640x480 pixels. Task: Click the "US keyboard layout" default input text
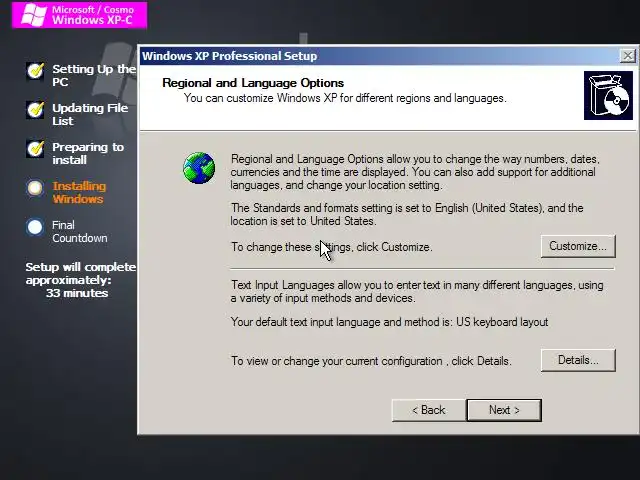(502, 322)
